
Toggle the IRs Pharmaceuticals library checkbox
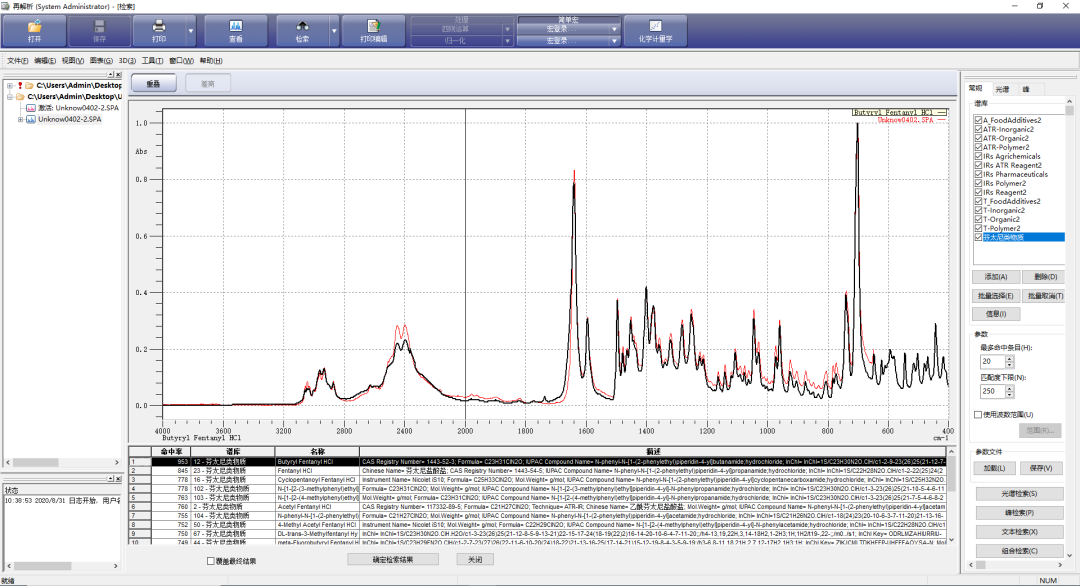[x=978, y=174]
